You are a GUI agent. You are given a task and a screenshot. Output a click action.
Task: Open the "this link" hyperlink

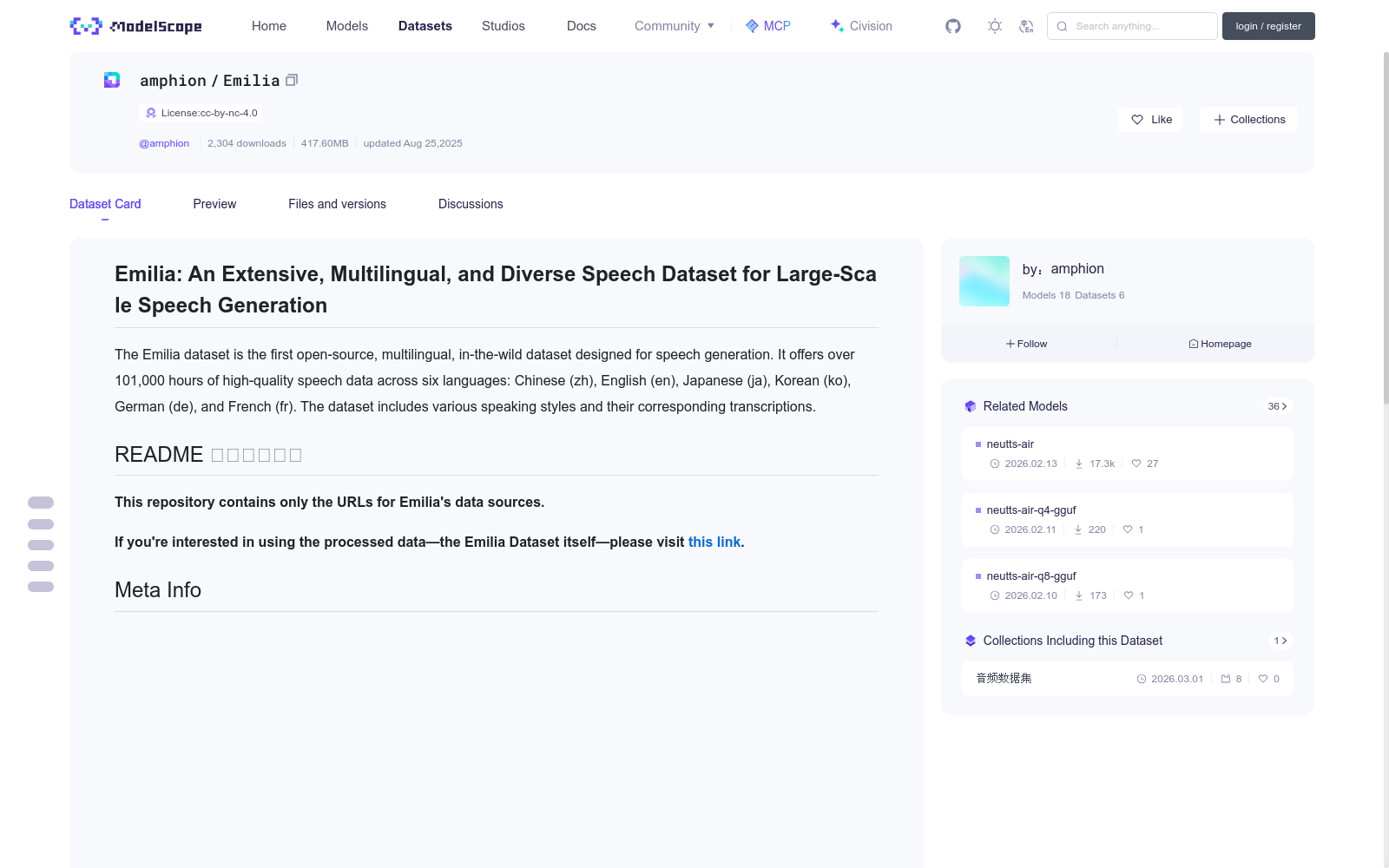coord(714,542)
